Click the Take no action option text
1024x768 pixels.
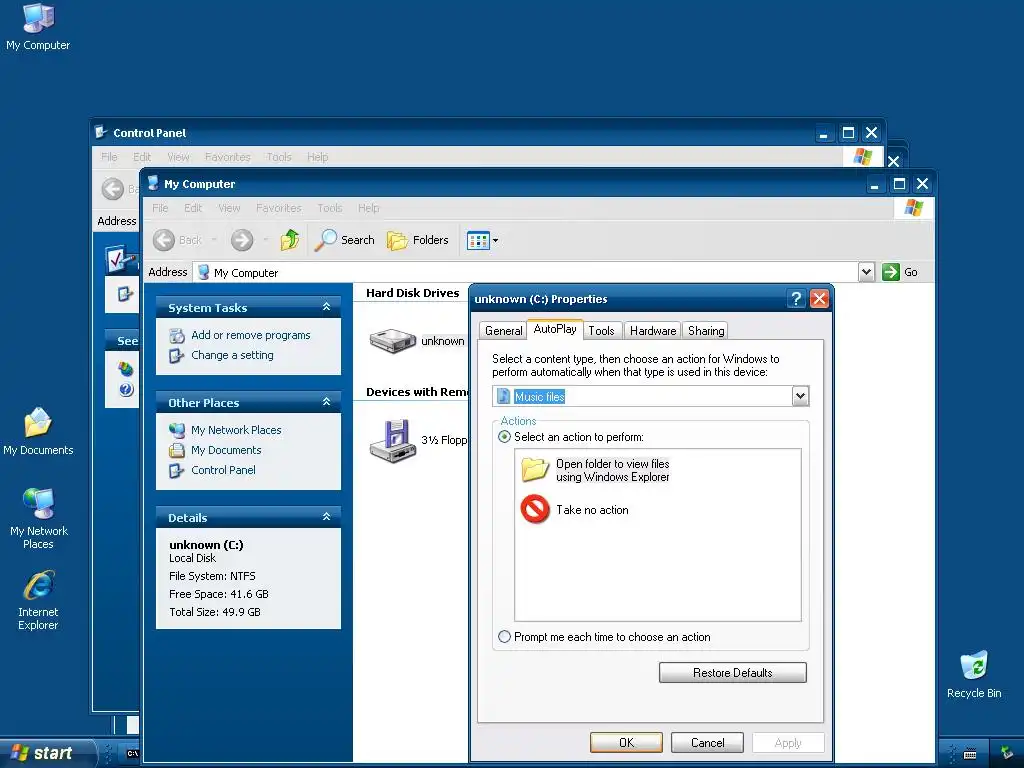(592, 510)
